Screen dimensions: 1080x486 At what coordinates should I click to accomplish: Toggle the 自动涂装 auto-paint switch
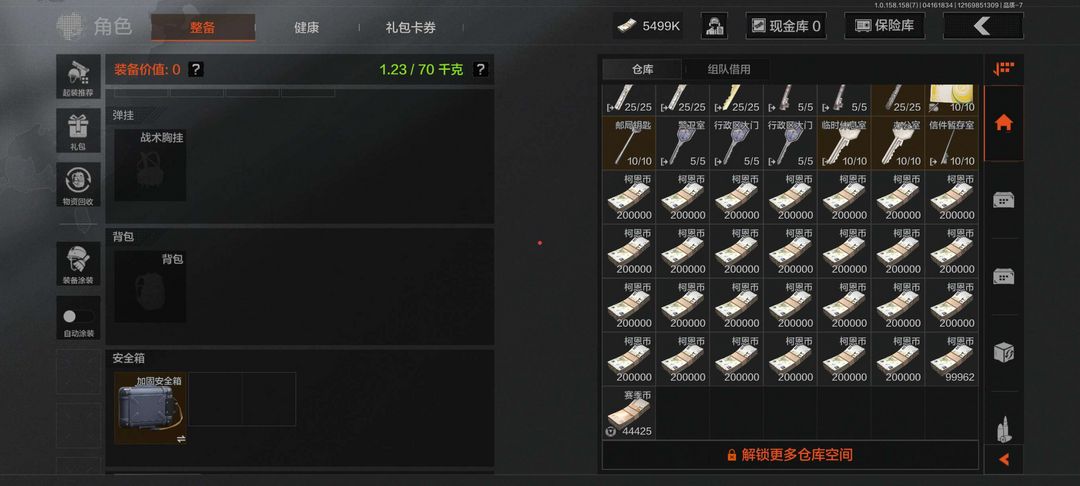[78, 317]
